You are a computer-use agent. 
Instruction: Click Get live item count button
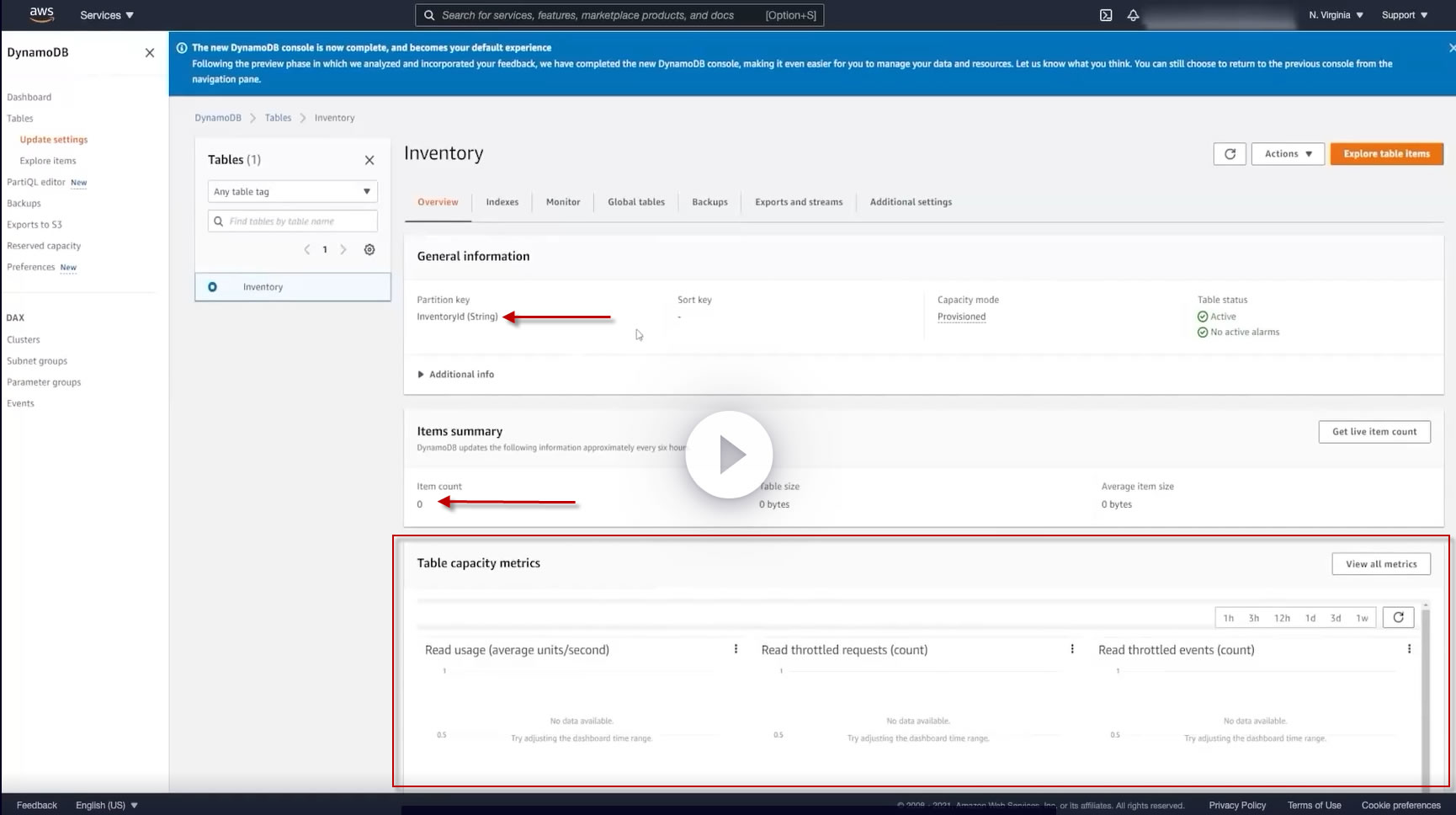pos(1374,432)
